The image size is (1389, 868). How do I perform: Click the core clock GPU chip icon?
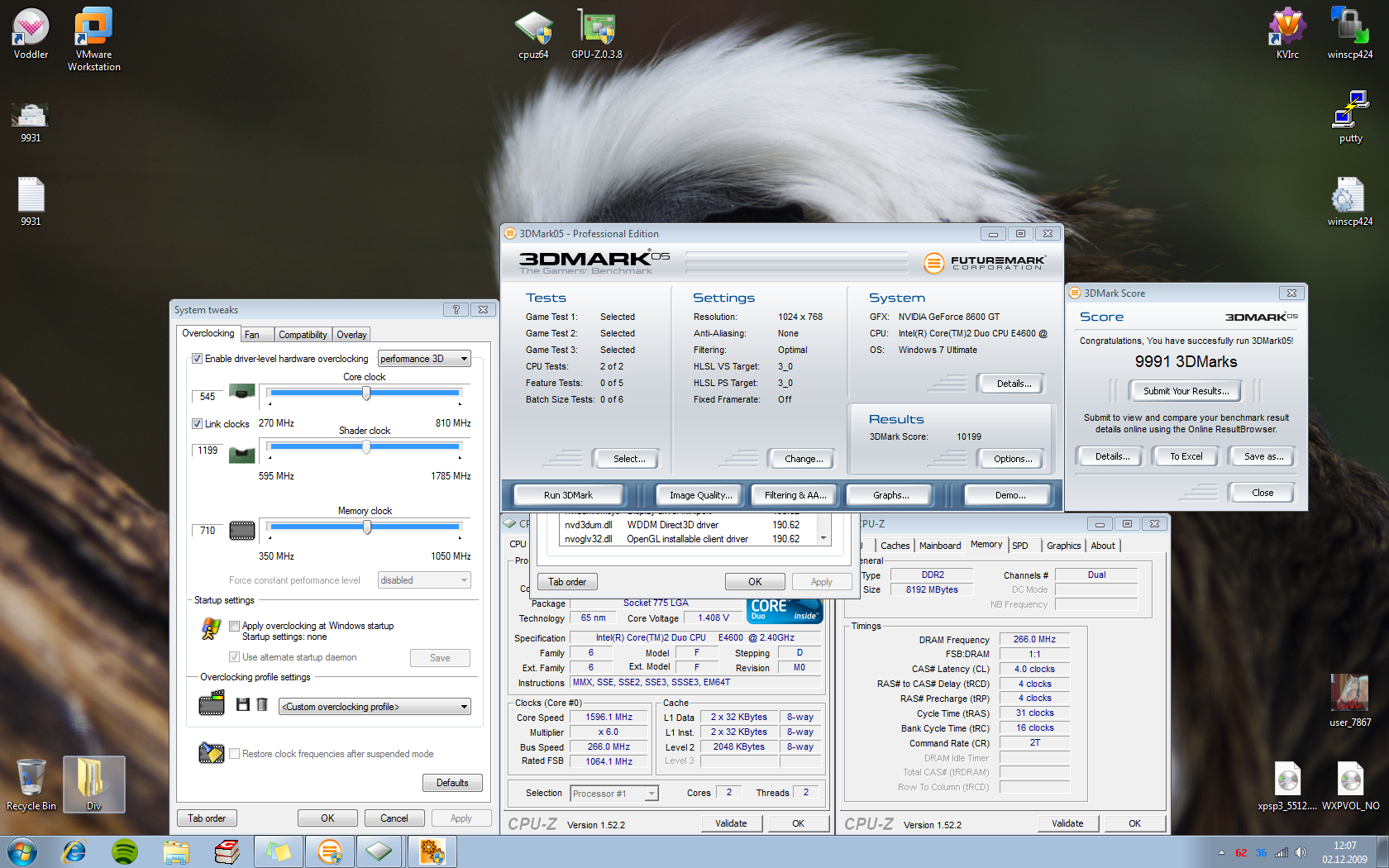(241, 392)
